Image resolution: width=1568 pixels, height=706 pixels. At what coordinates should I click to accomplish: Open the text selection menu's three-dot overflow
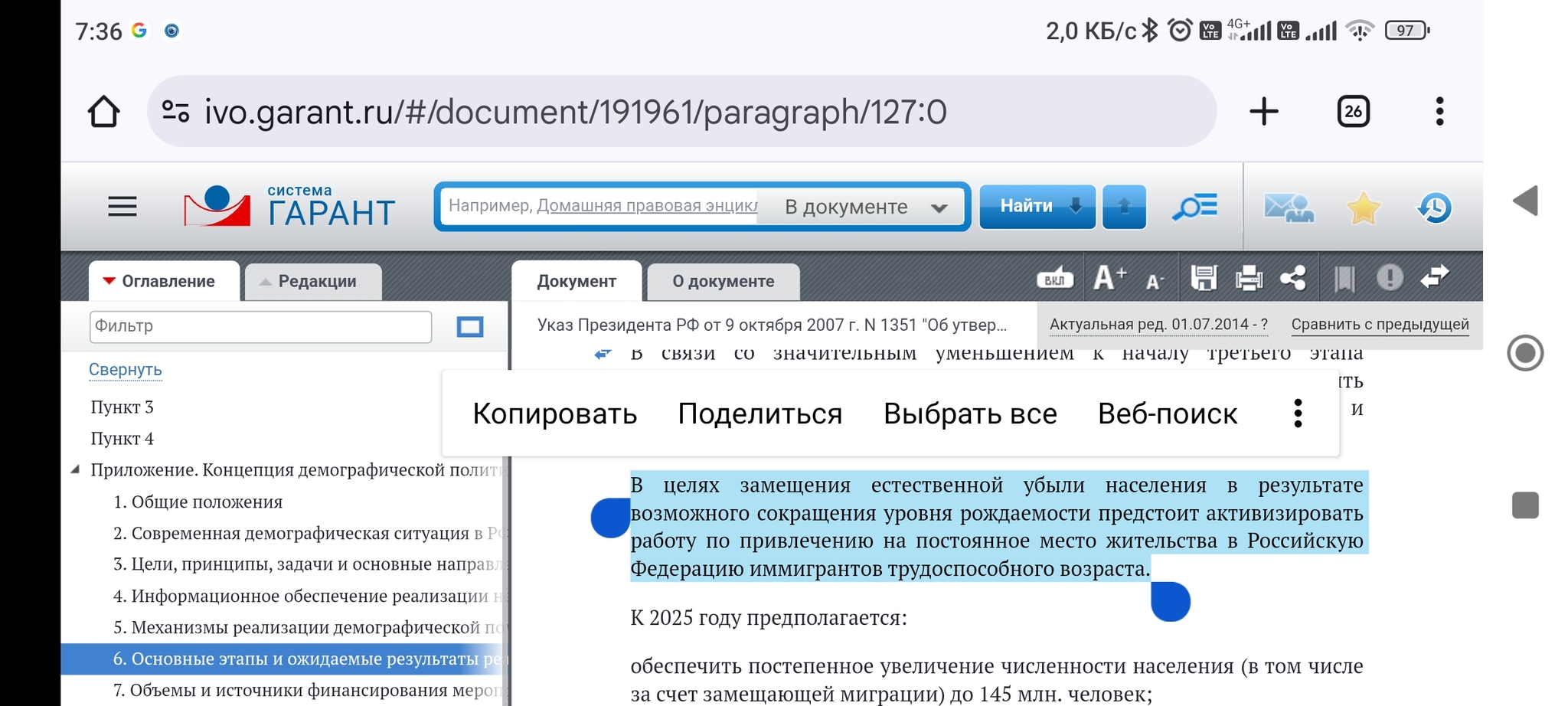pos(1297,413)
